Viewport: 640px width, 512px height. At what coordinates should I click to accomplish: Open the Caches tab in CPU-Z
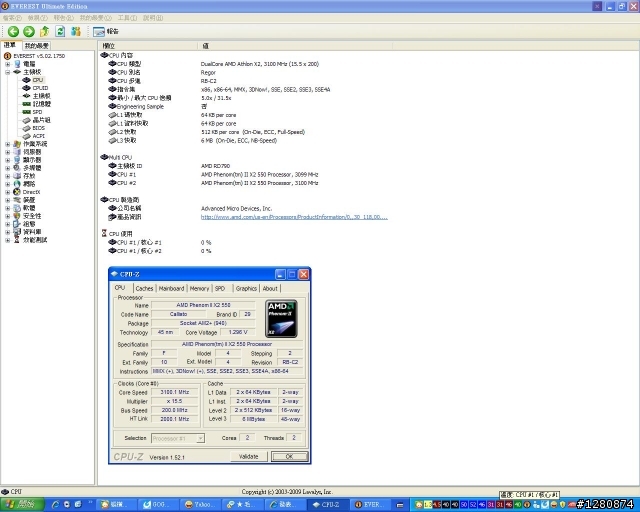(x=144, y=288)
